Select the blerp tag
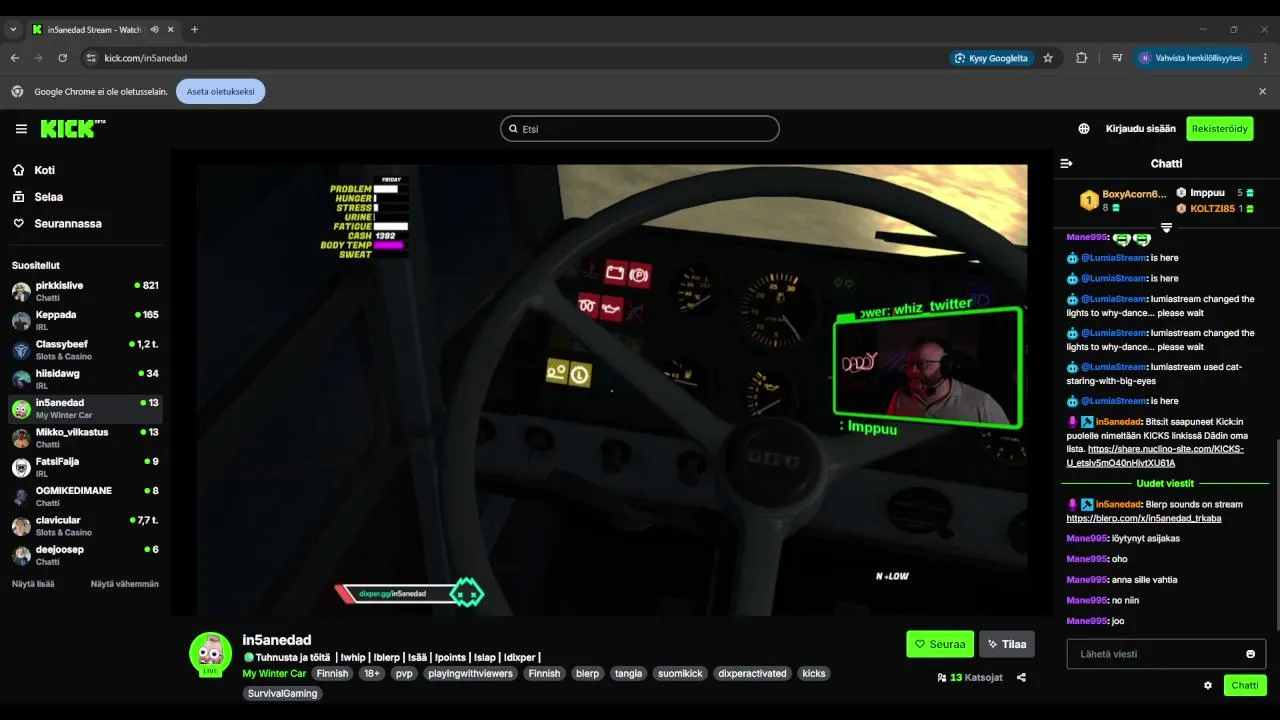The width and height of the screenshot is (1280, 720). pyautogui.click(x=588, y=674)
